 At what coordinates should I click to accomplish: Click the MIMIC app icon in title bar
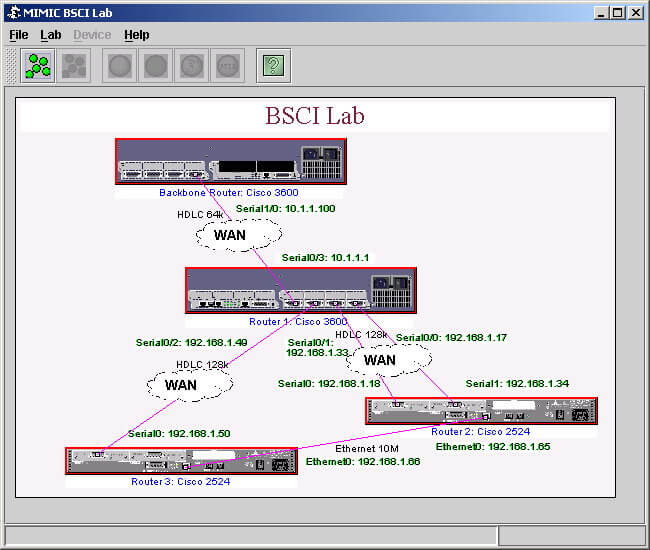click(14, 12)
